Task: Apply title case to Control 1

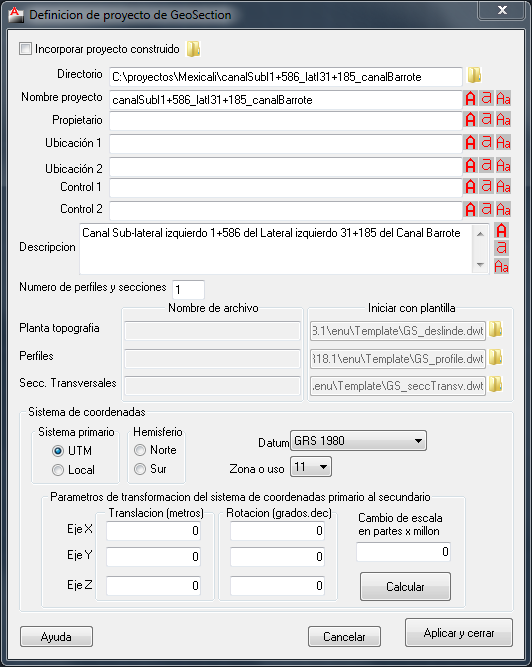Action: click(503, 186)
